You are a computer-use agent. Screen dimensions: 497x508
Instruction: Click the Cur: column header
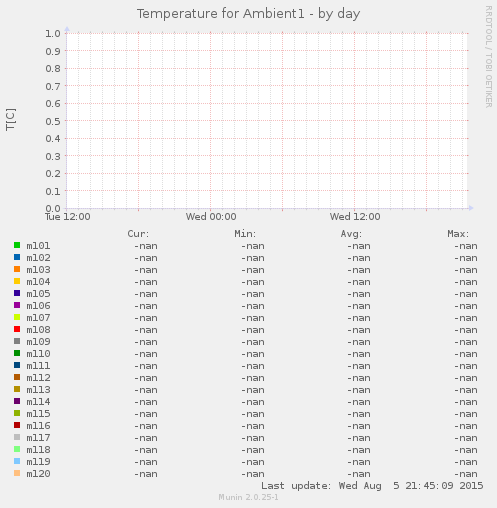(138, 234)
